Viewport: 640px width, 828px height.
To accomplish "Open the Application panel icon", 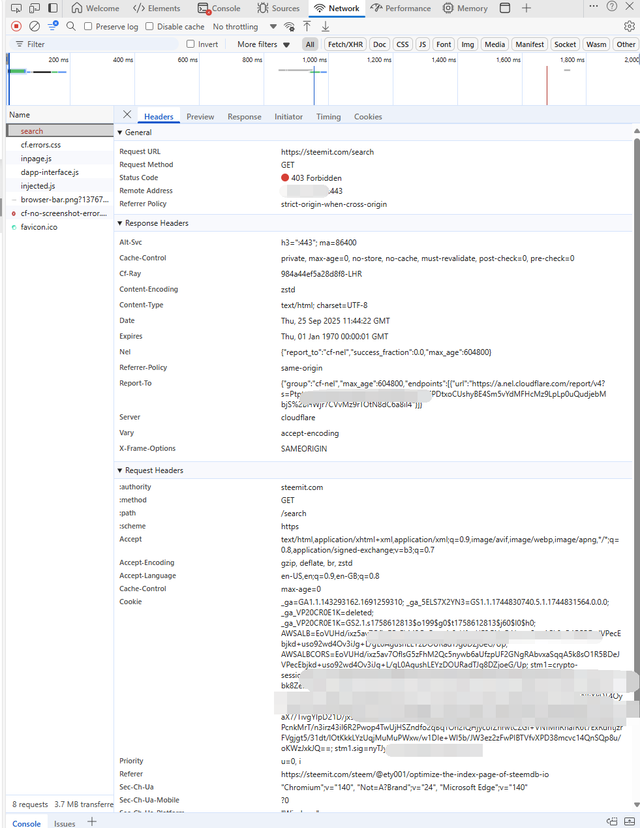I will 505,8.
